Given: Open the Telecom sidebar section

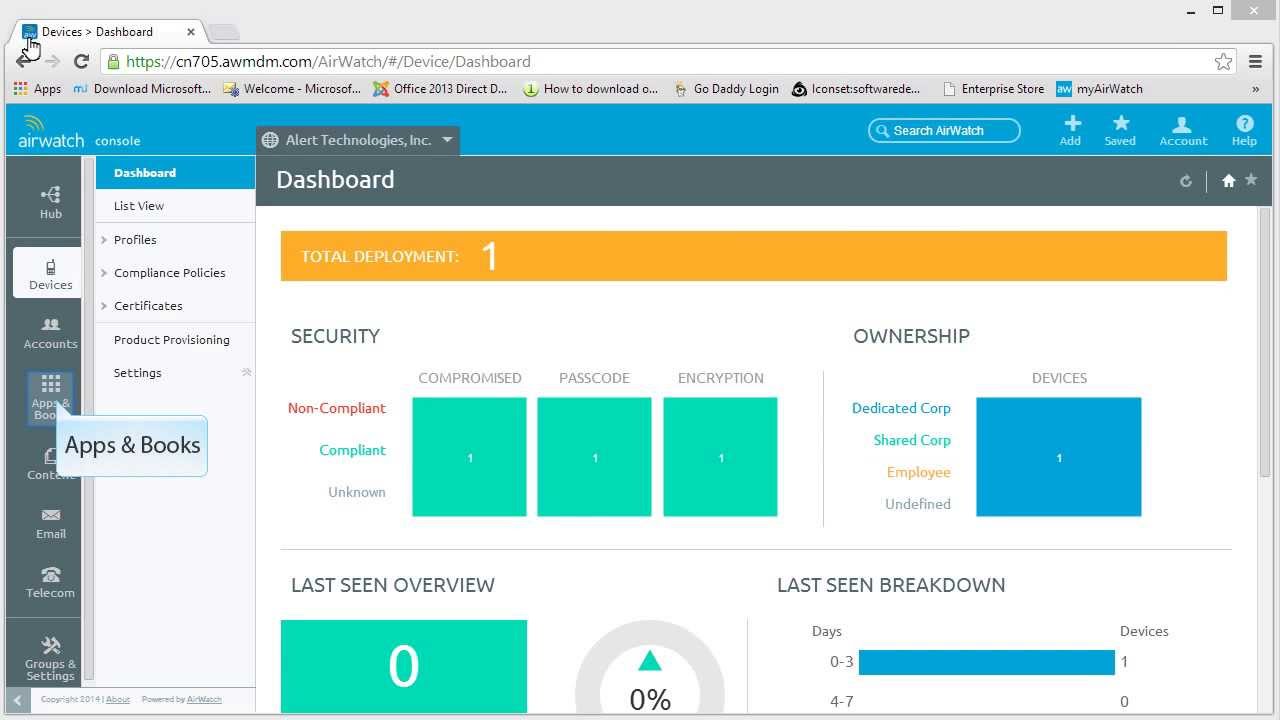Looking at the screenshot, I should (x=50, y=581).
